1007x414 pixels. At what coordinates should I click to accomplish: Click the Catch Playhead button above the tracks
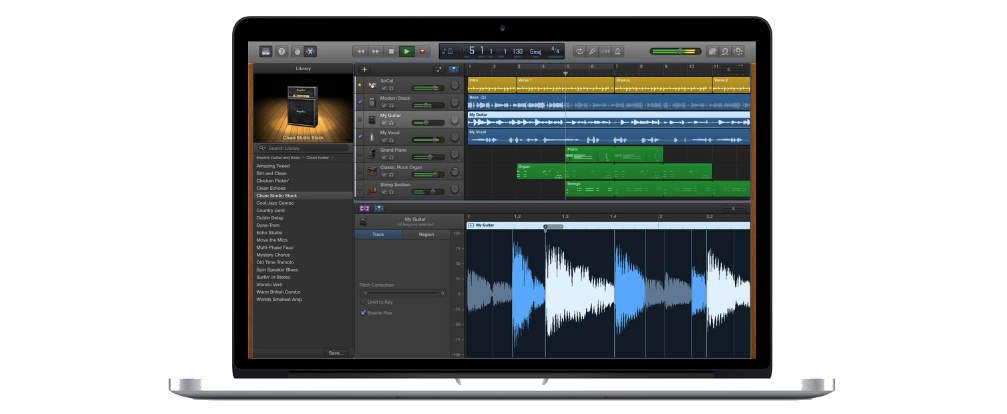(453, 69)
